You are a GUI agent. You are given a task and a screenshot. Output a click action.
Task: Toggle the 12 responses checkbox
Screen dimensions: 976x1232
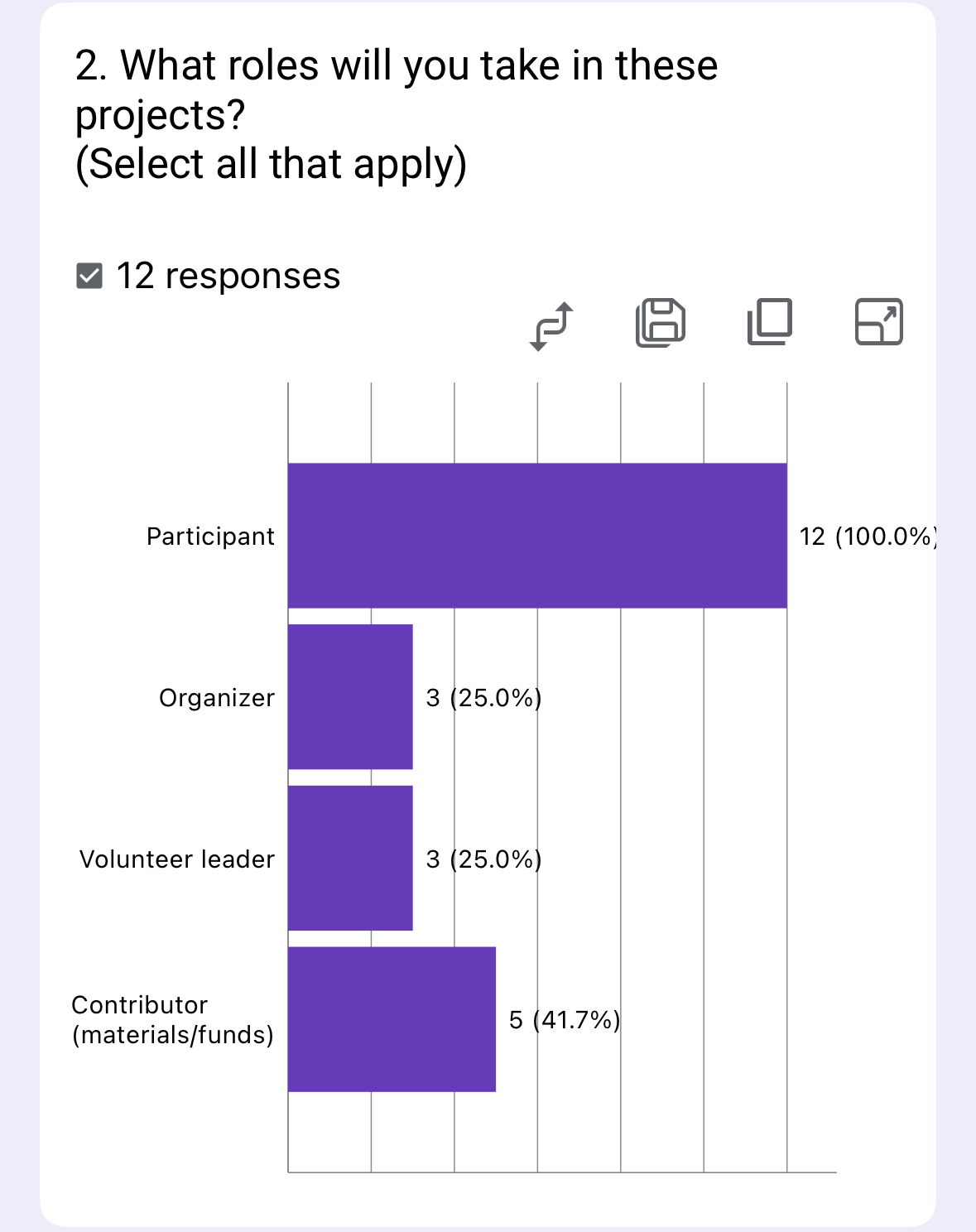point(89,277)
